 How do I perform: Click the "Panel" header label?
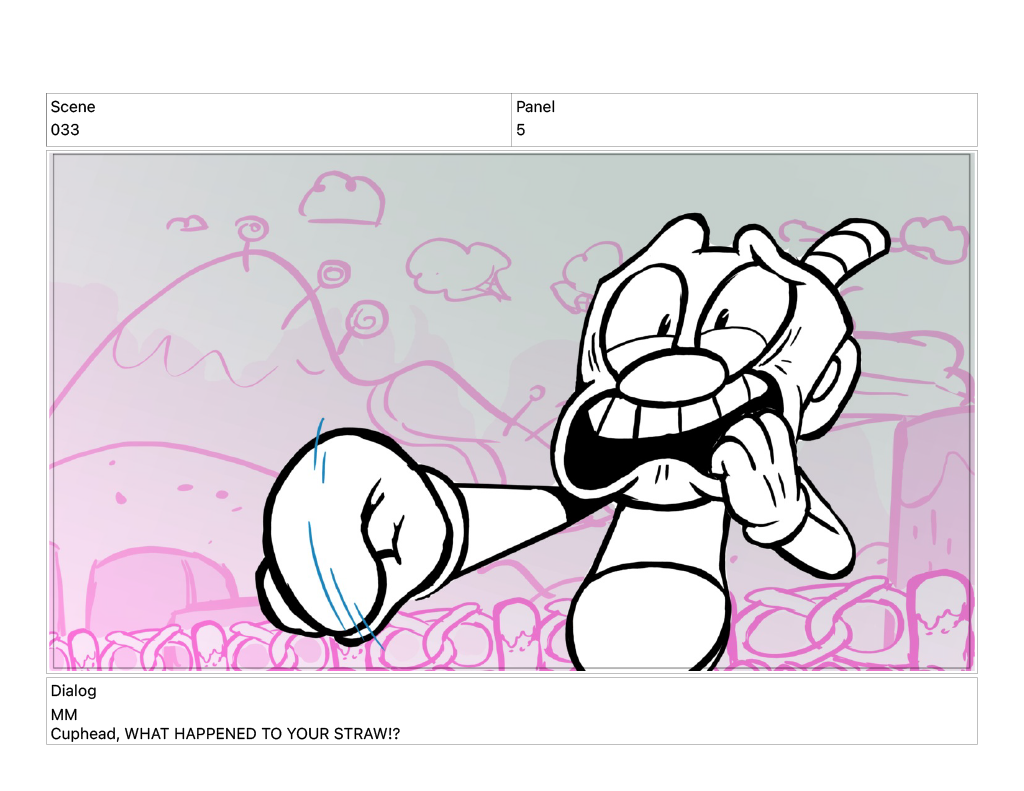click(x=535, y=107)
